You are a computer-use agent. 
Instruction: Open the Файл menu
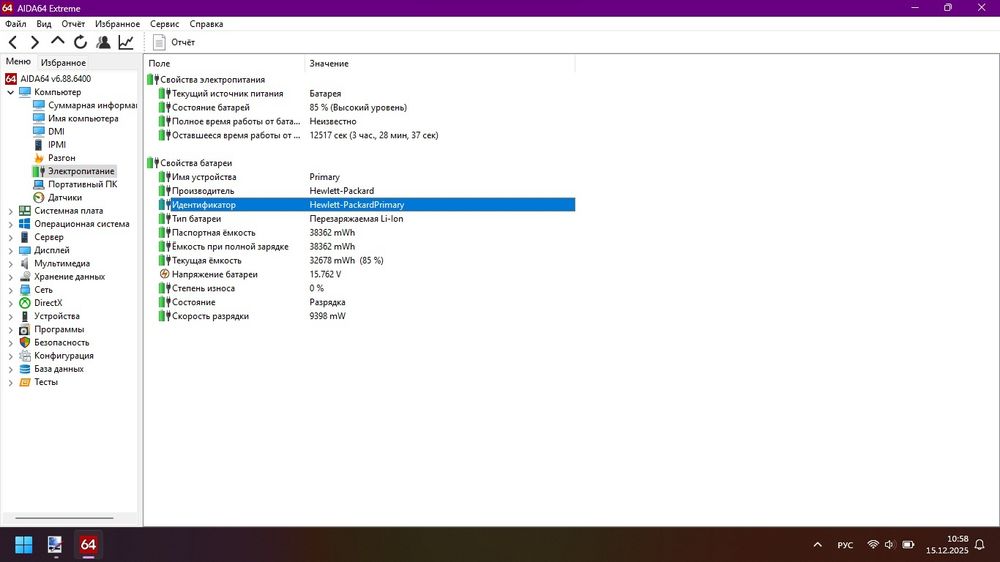[16, 24]
